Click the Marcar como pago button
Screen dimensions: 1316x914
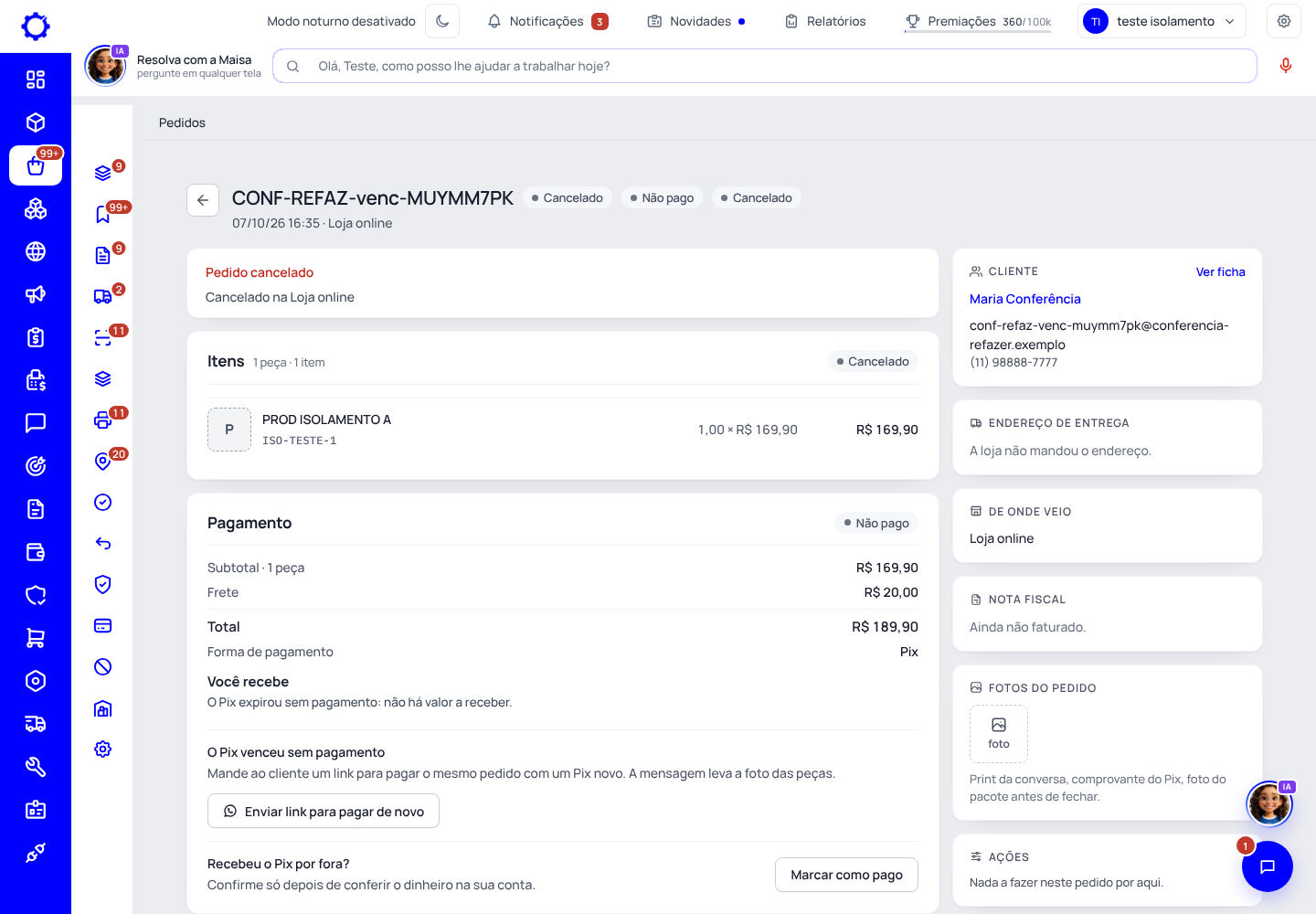(846, 875)
